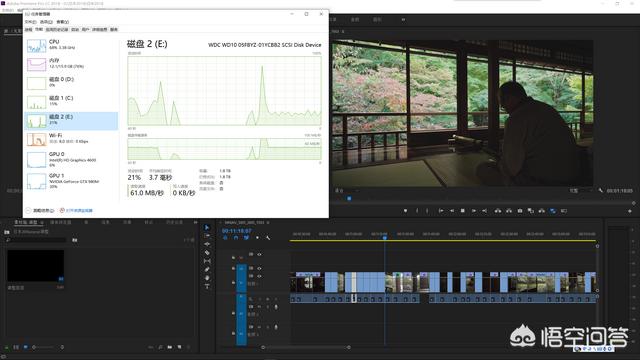The image size is (640, 360).
Task: Switch Project panel to list view
Action: (16, 347)
